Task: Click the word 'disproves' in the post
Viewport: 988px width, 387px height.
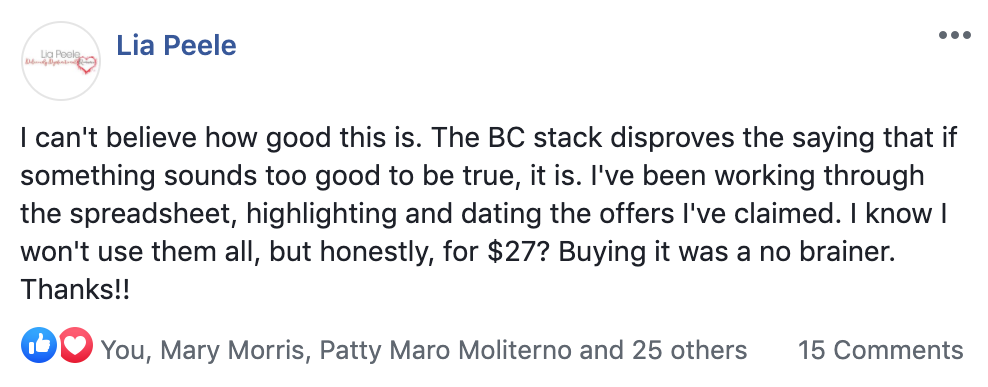Action: [665, 138]
